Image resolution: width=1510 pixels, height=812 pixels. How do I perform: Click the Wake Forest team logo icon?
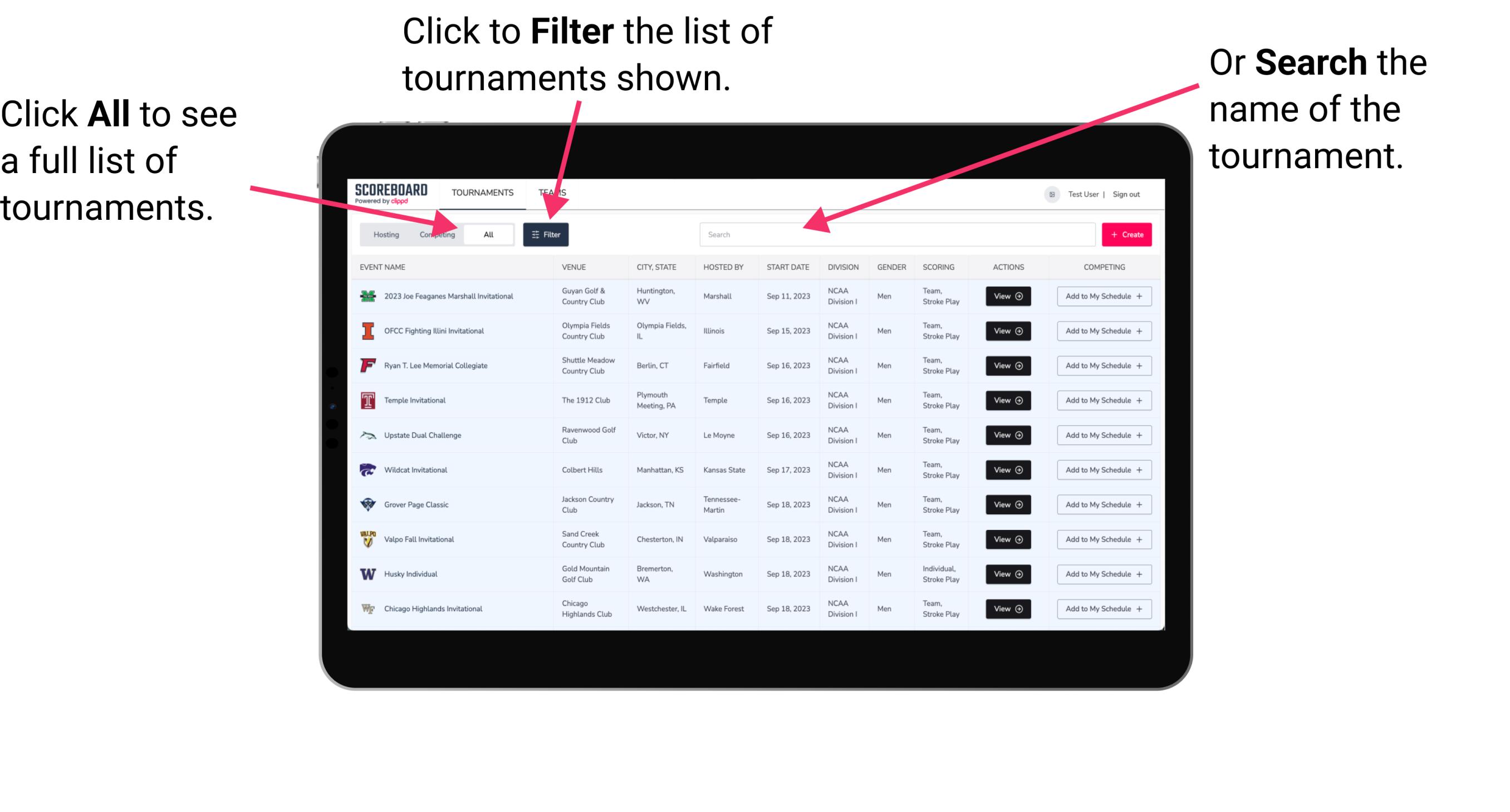click(367, 608)
